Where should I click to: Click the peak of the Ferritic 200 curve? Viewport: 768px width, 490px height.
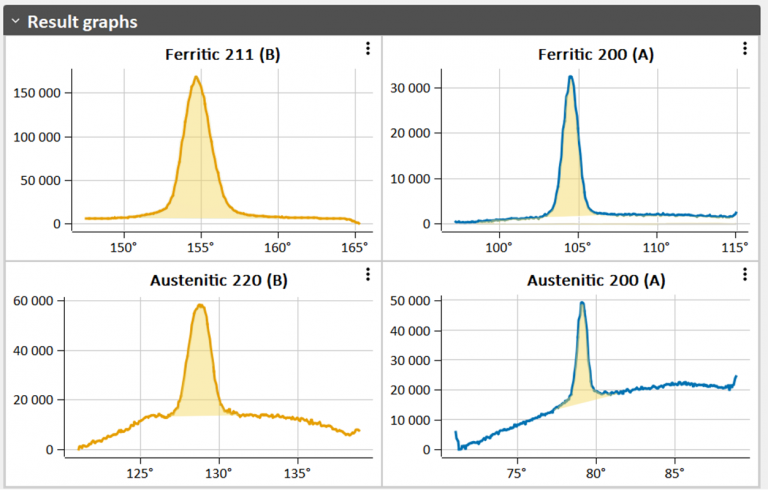point(570,77)
